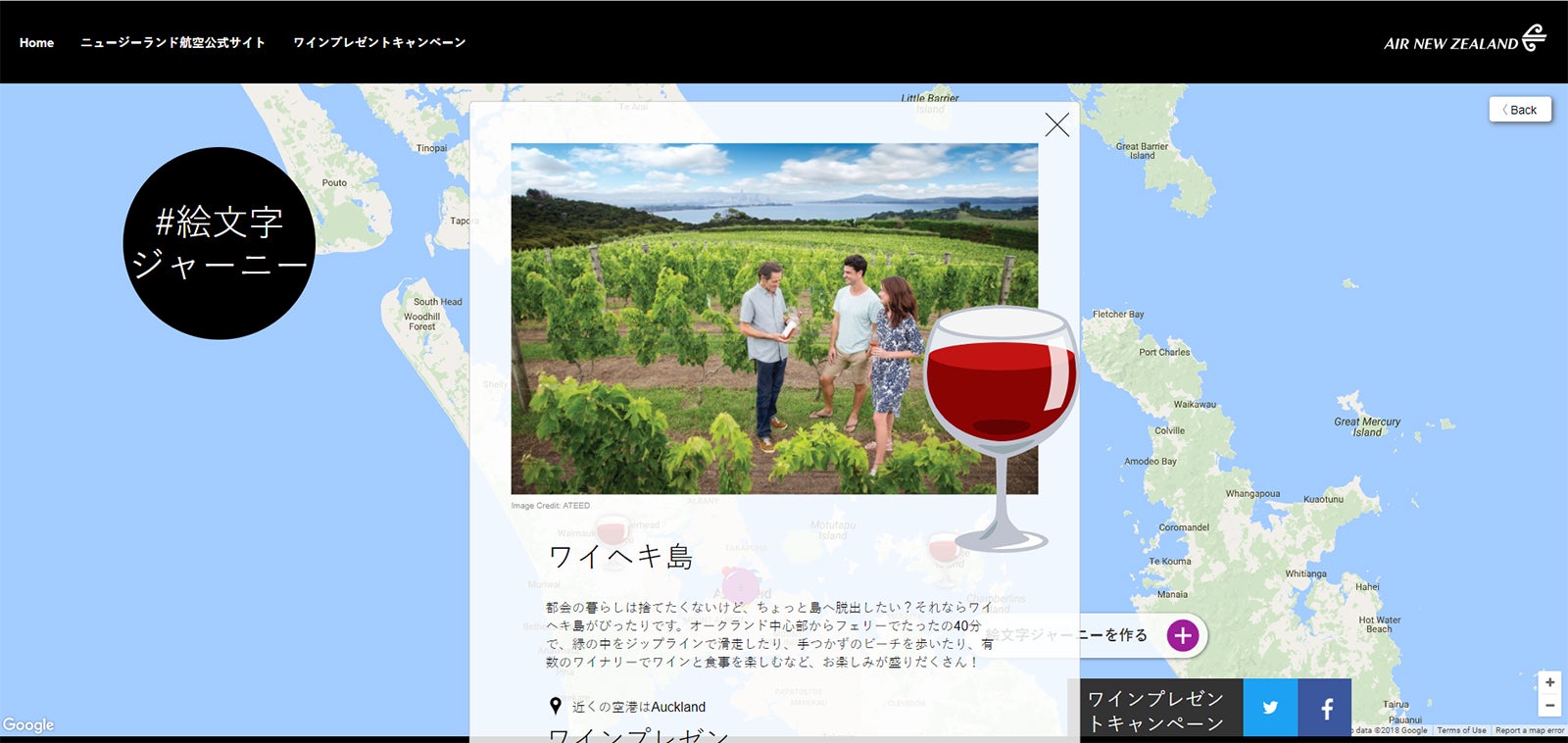Viewport: 1568px width, 743px height.
Task: Click the location pin icon near Auckland
Action: pos(556,706)
